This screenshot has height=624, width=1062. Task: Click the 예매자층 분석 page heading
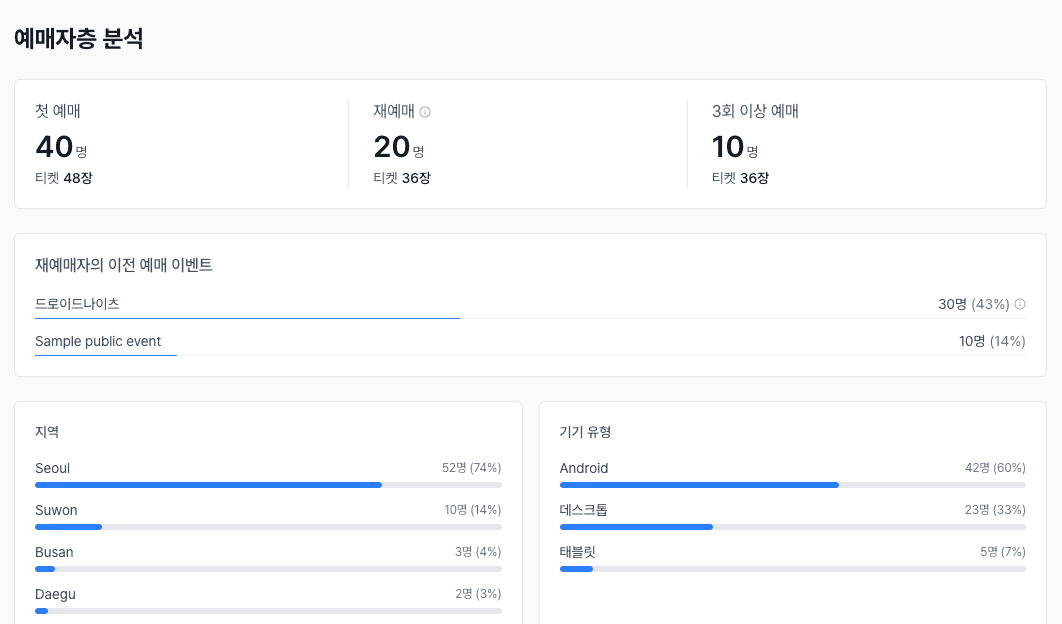click(79, 40)
